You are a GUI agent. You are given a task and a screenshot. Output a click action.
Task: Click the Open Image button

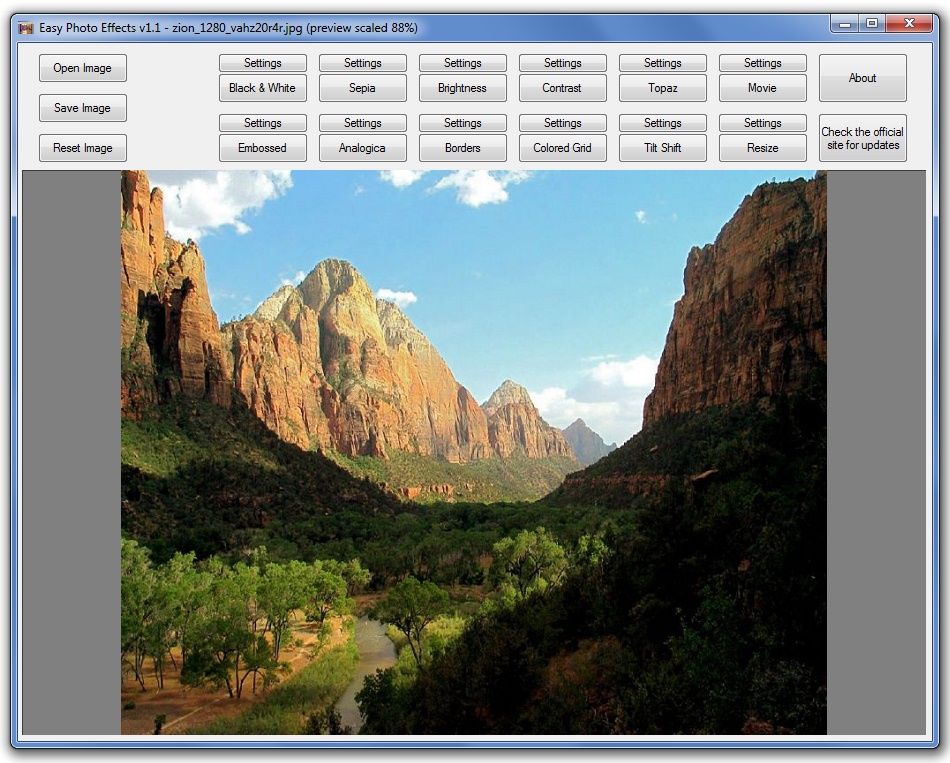tap(82, 68)
